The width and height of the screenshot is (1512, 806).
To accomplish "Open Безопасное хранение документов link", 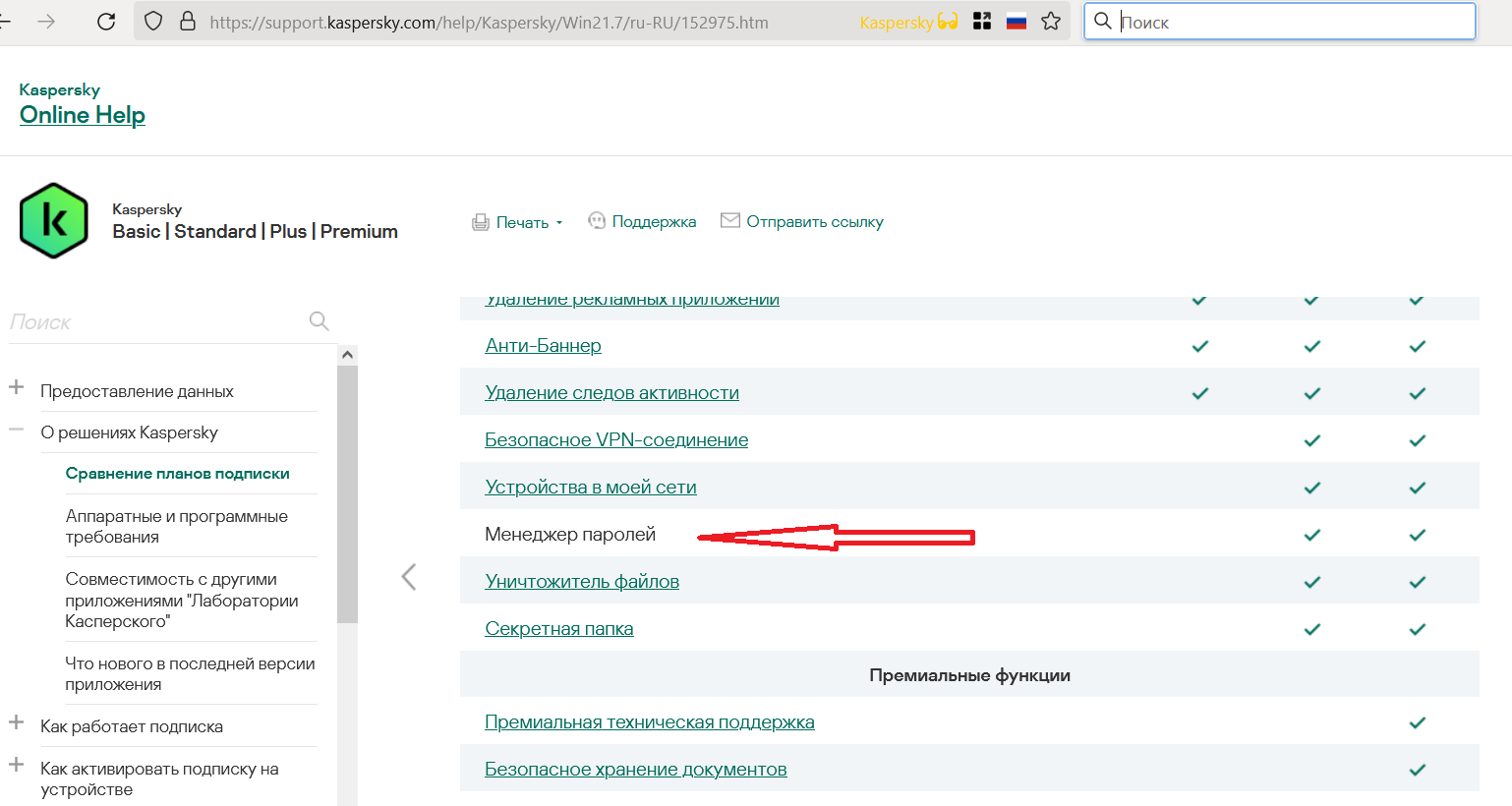I will (636, 770).
